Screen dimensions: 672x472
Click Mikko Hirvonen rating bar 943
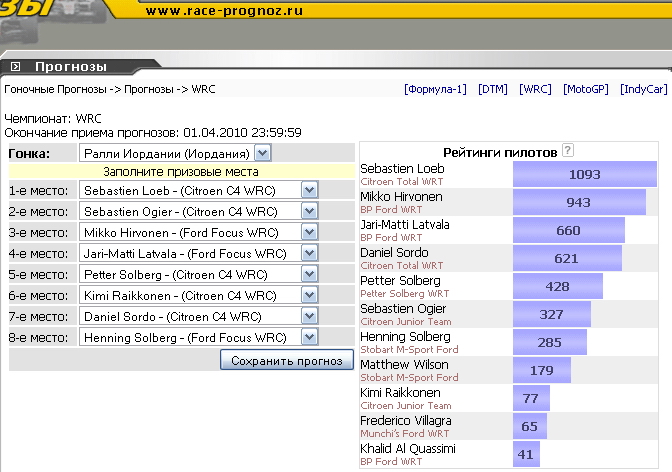pos(579,202)
